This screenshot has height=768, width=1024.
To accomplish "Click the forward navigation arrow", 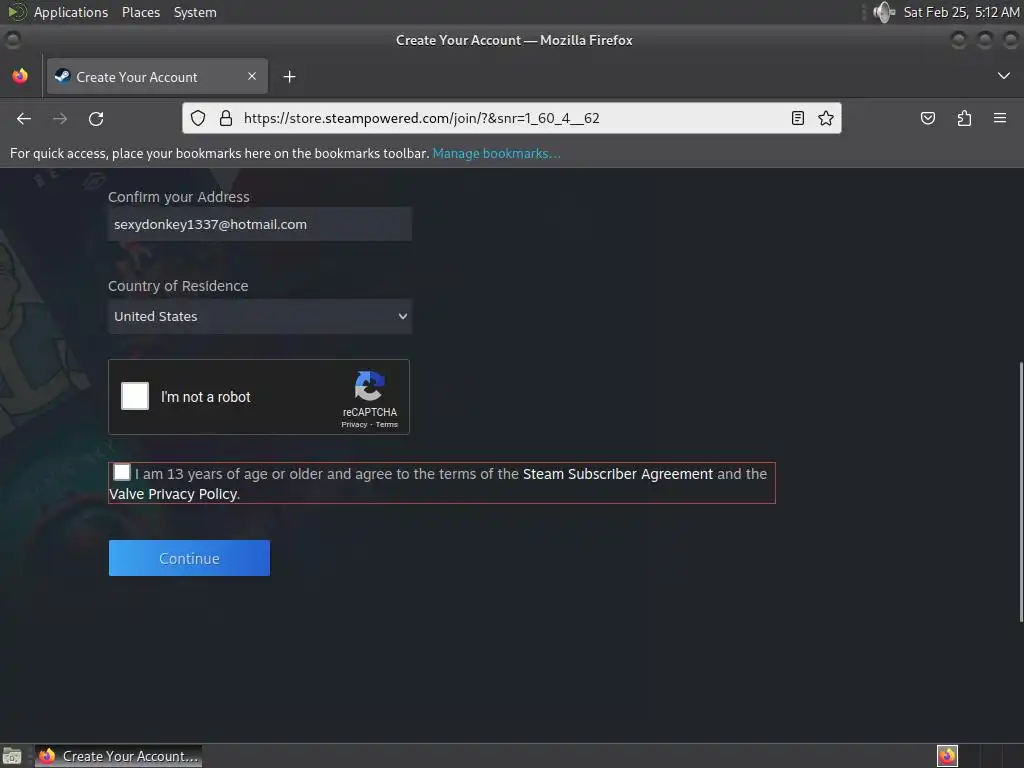I will click(x=60, y=118).
